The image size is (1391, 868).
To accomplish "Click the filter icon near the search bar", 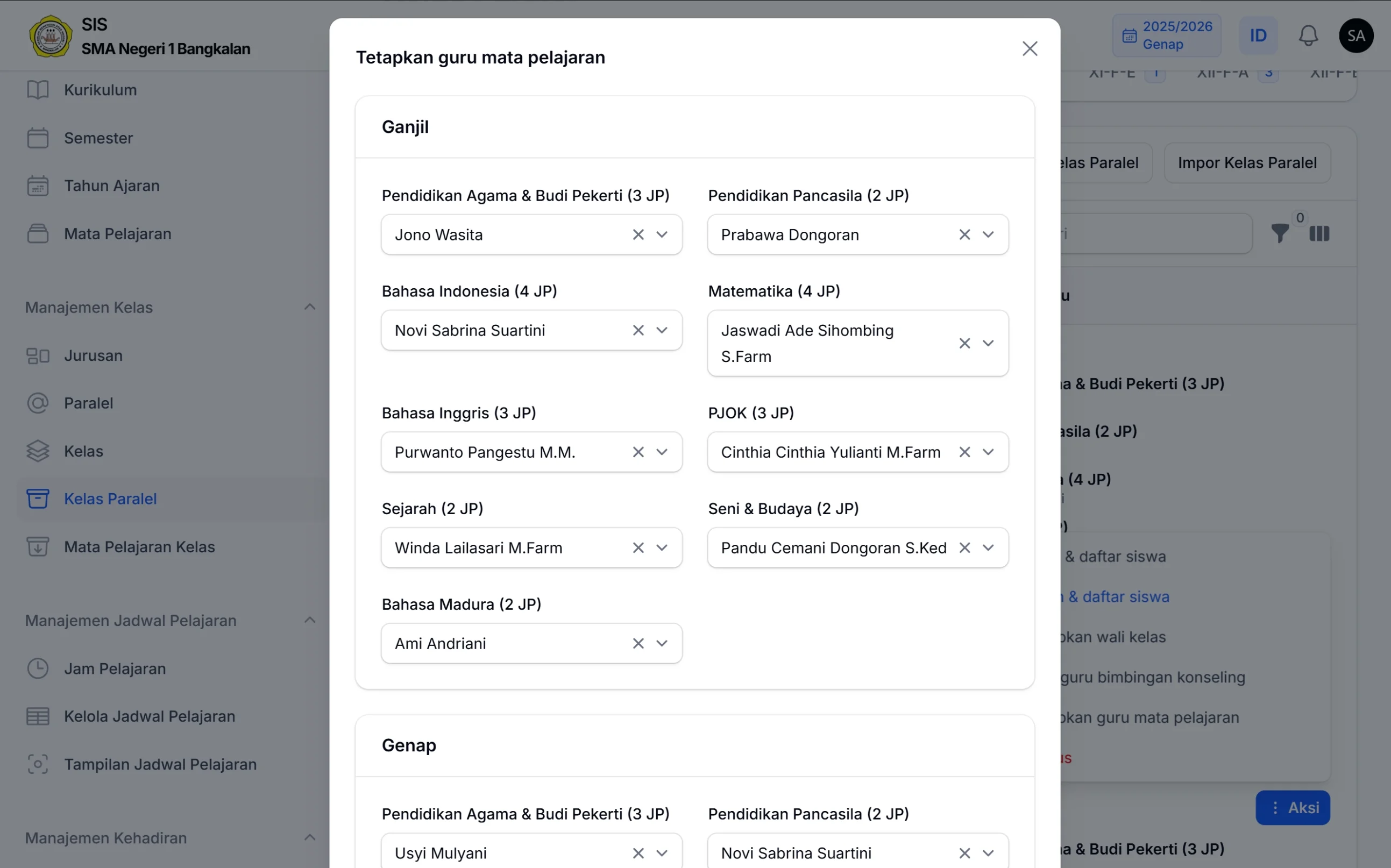I will [x=1280, y=233].
